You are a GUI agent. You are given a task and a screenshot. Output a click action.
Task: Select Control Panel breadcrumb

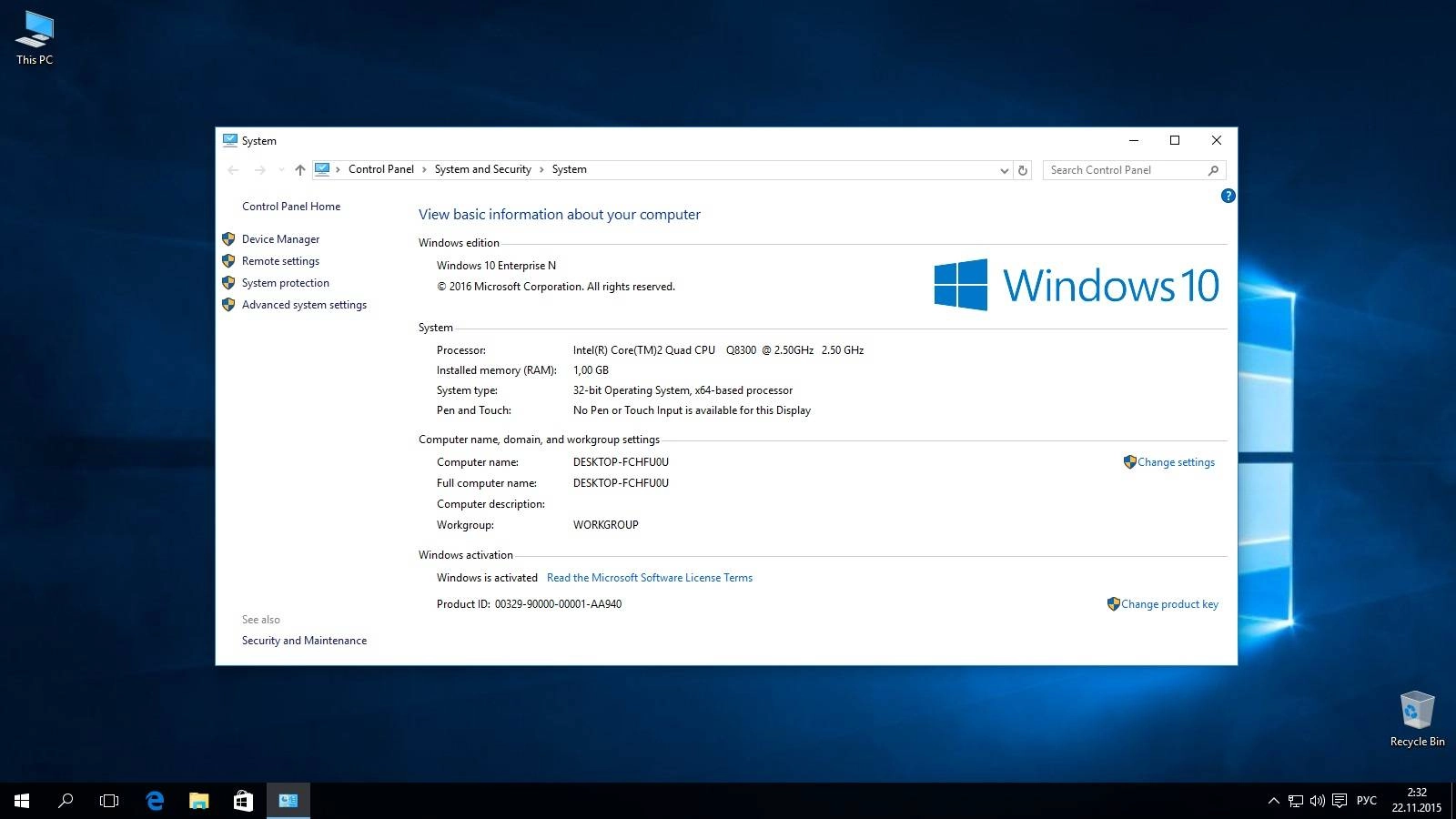coord(380,169)
